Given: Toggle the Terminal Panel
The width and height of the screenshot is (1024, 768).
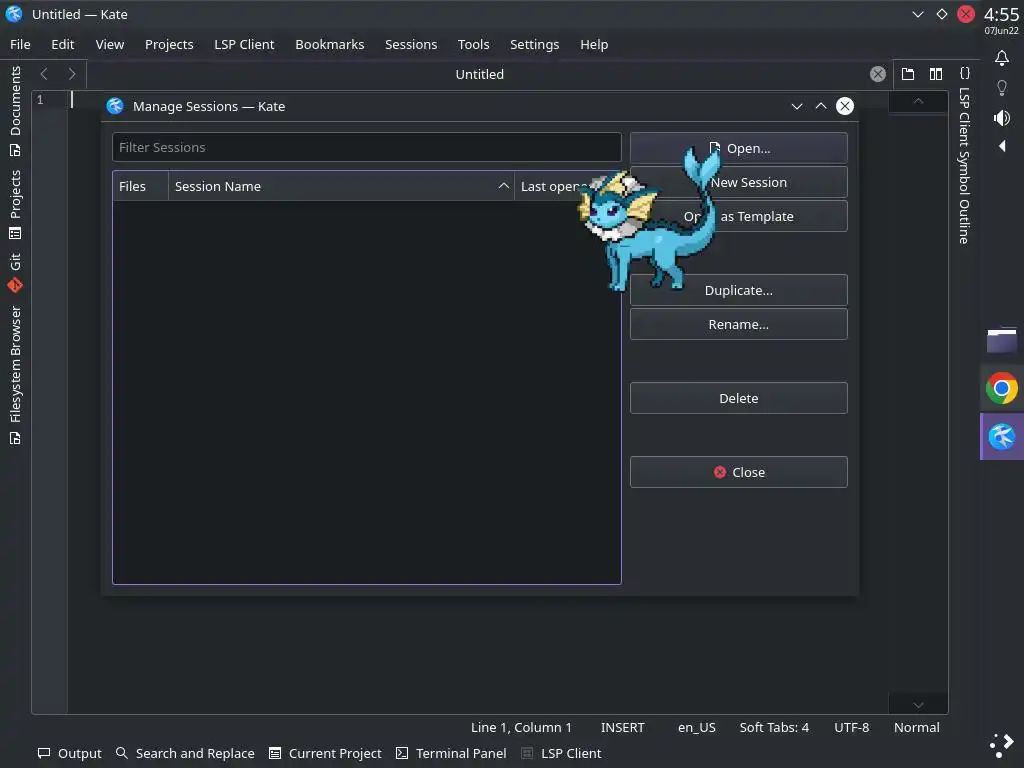Looking at the screenshot, I should point(451,754).
